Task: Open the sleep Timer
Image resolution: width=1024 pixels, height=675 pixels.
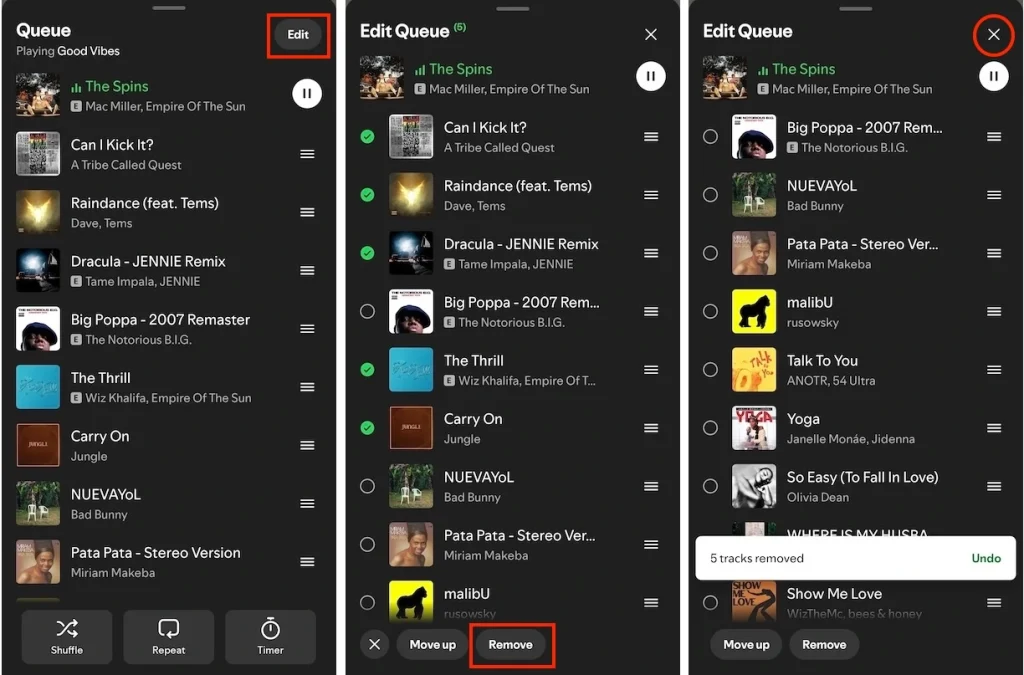Action: (270, 637)
